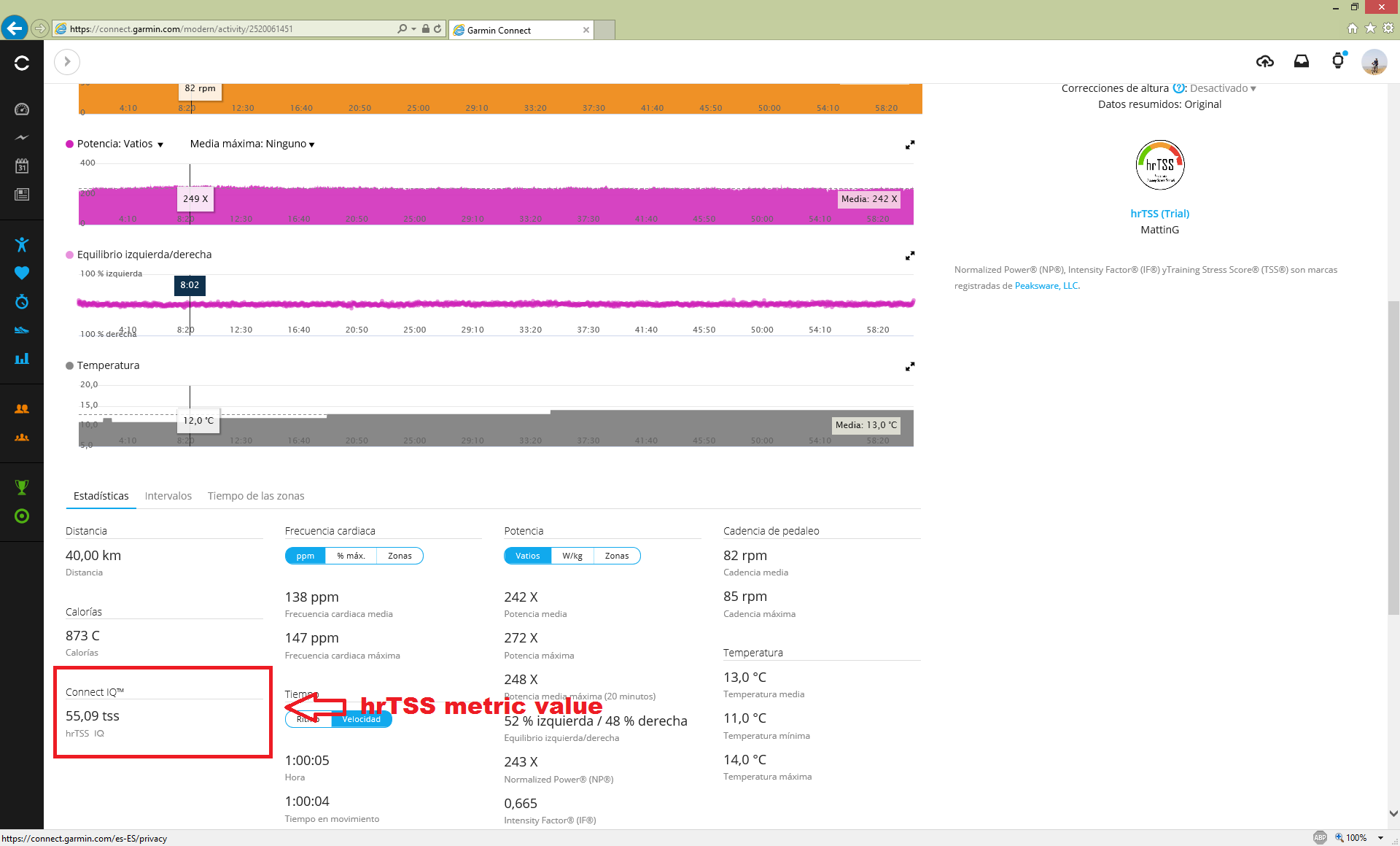This screenshot has width=1400, height=846.
Task: Open the news feed newspaper icon
Action: (22, 194)
